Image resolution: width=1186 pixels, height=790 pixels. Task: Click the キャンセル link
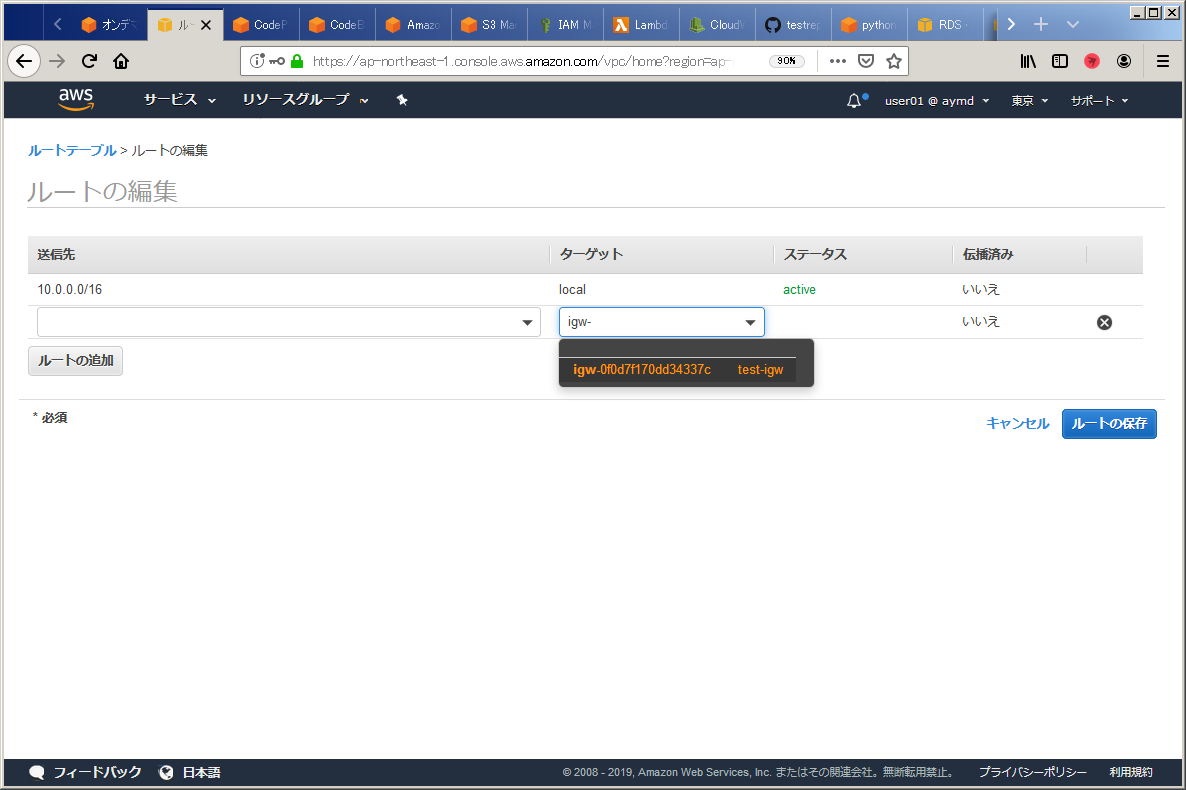[x=1017, y=424]
